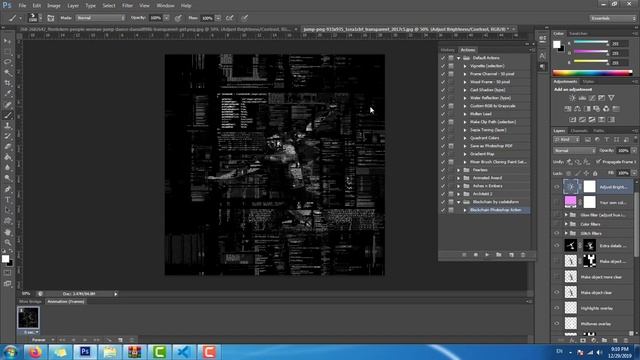Switch to the Paths tab

[x=599, y=131]
